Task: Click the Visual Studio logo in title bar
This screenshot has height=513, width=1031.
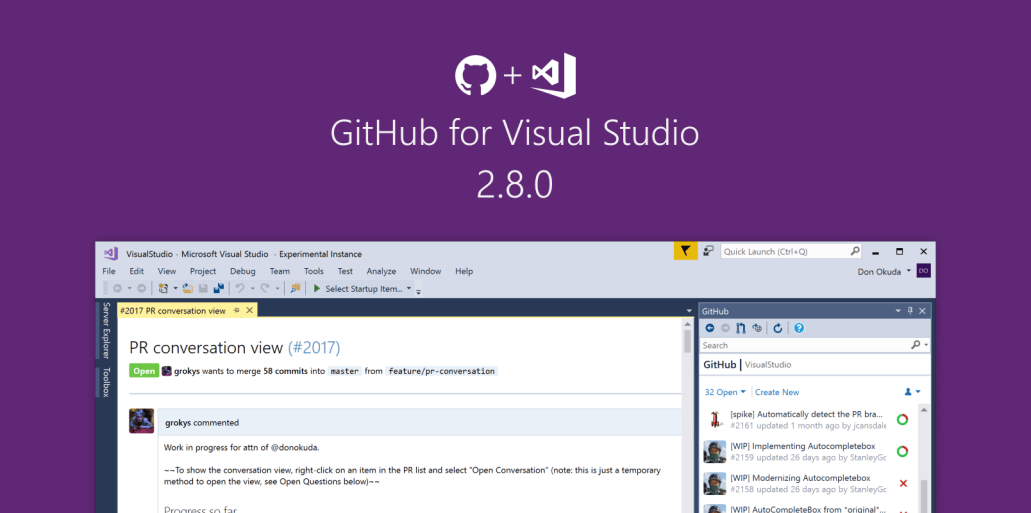Action: pos(110,253)
